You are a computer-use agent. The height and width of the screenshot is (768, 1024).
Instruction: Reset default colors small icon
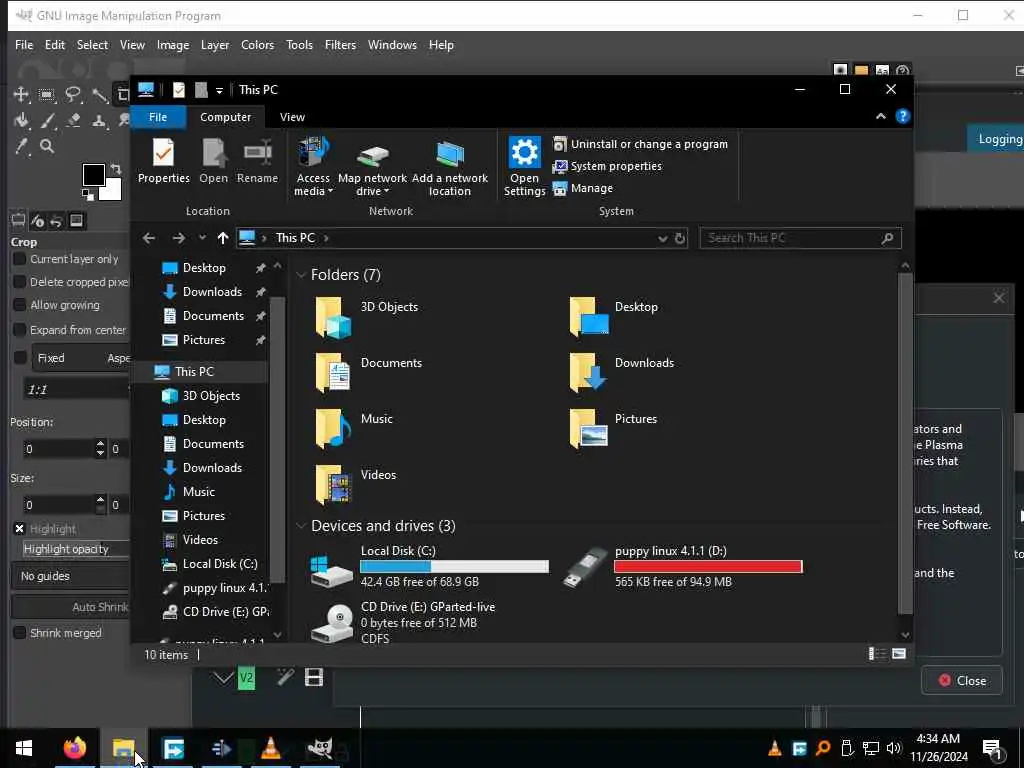88,195
